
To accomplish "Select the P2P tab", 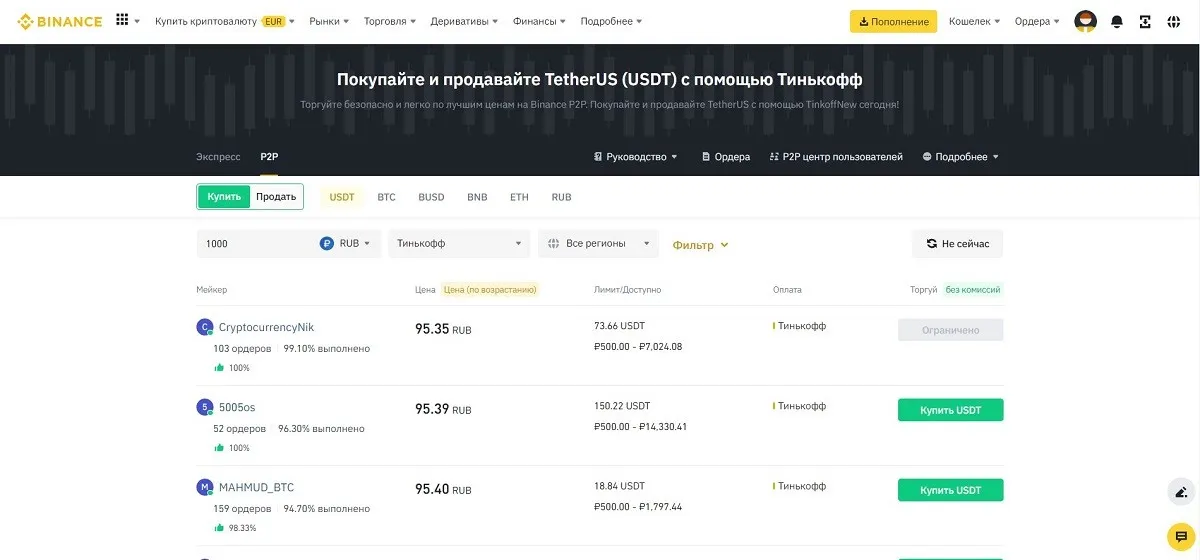I will click(269, 157).
